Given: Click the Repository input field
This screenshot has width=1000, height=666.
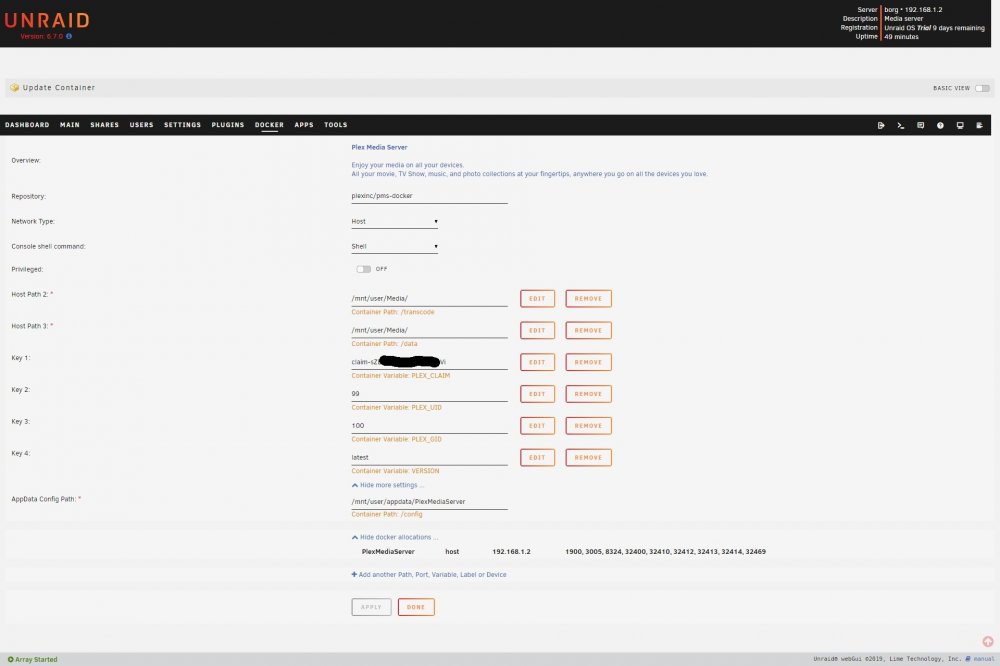Looking at the screenshot, I should (429, 196).
